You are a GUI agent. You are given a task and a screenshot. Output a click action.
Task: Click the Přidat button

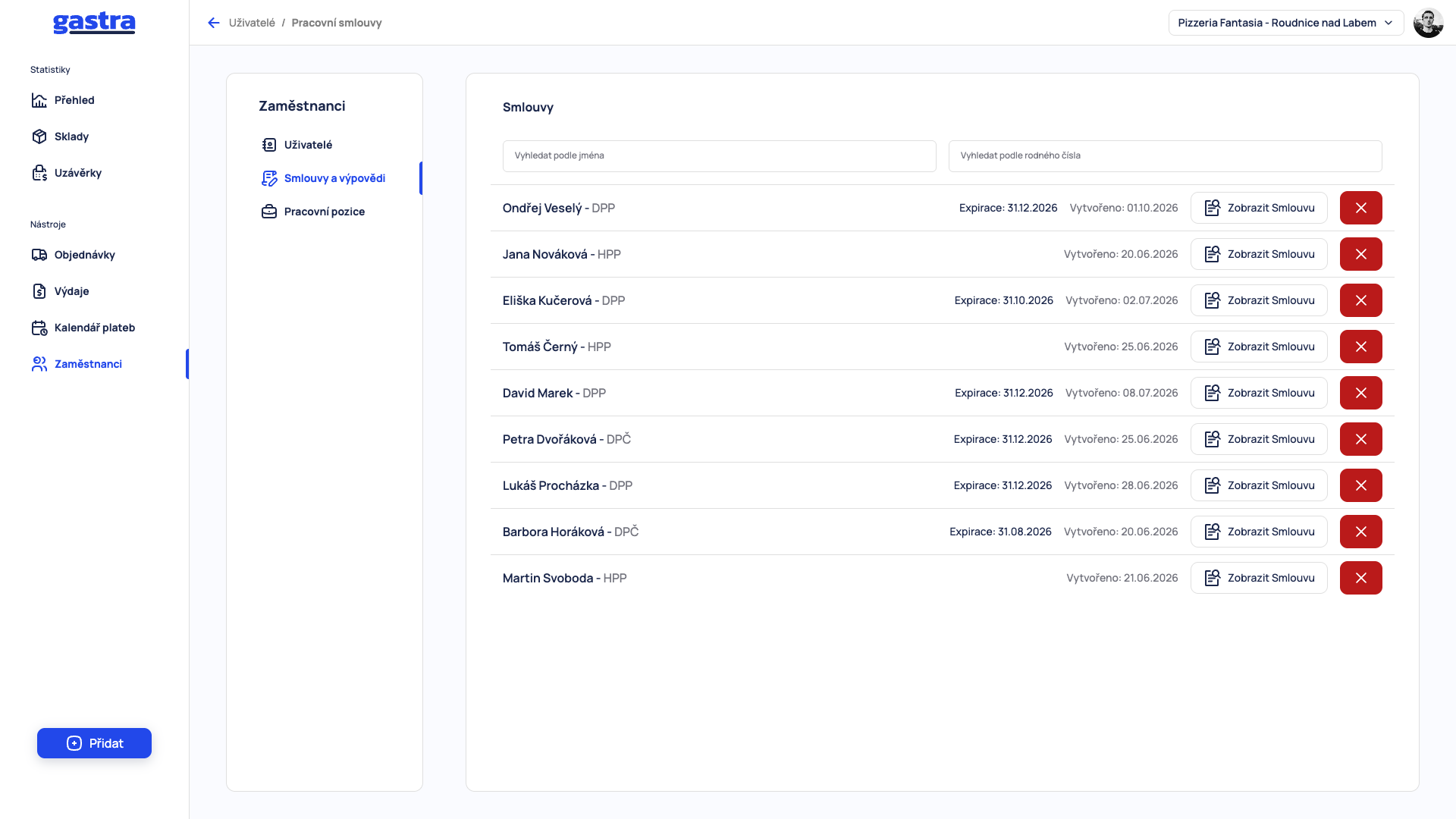(94, 743)
